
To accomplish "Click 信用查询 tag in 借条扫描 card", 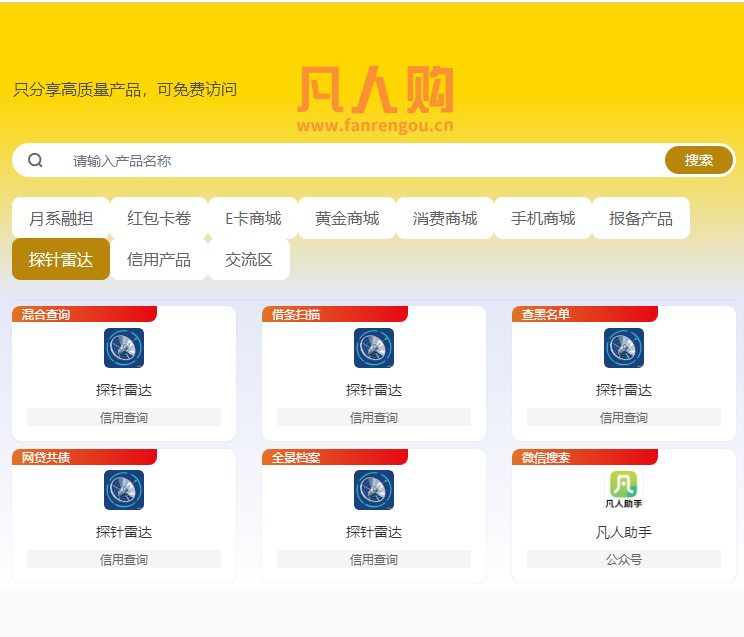I will [374, 417].
